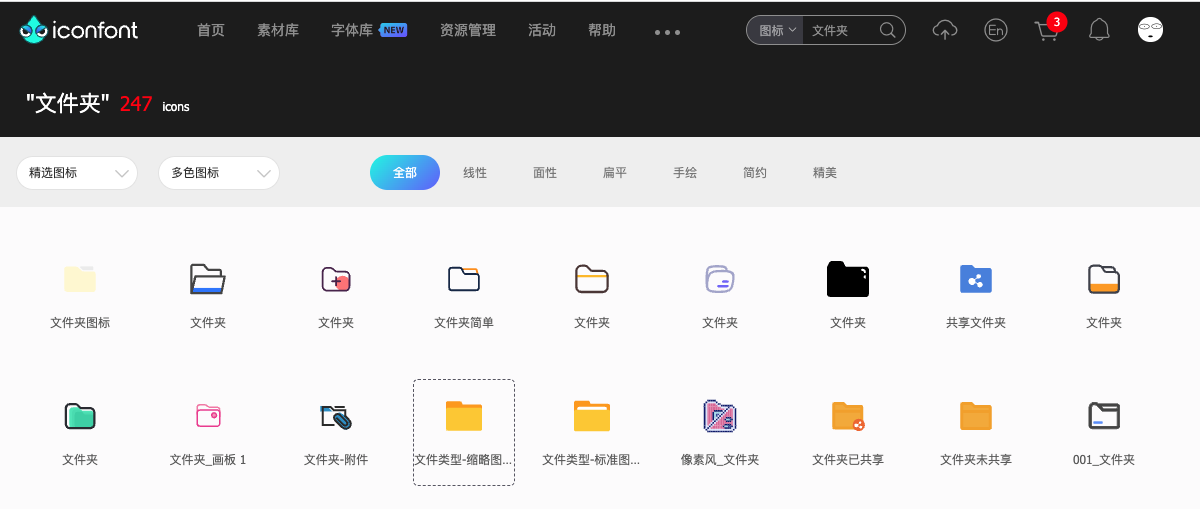1200x509 pixels.
Task: Select the pink 文件夹_画板 1 icon
Action: pyautogui.click(x=208, y=416)
